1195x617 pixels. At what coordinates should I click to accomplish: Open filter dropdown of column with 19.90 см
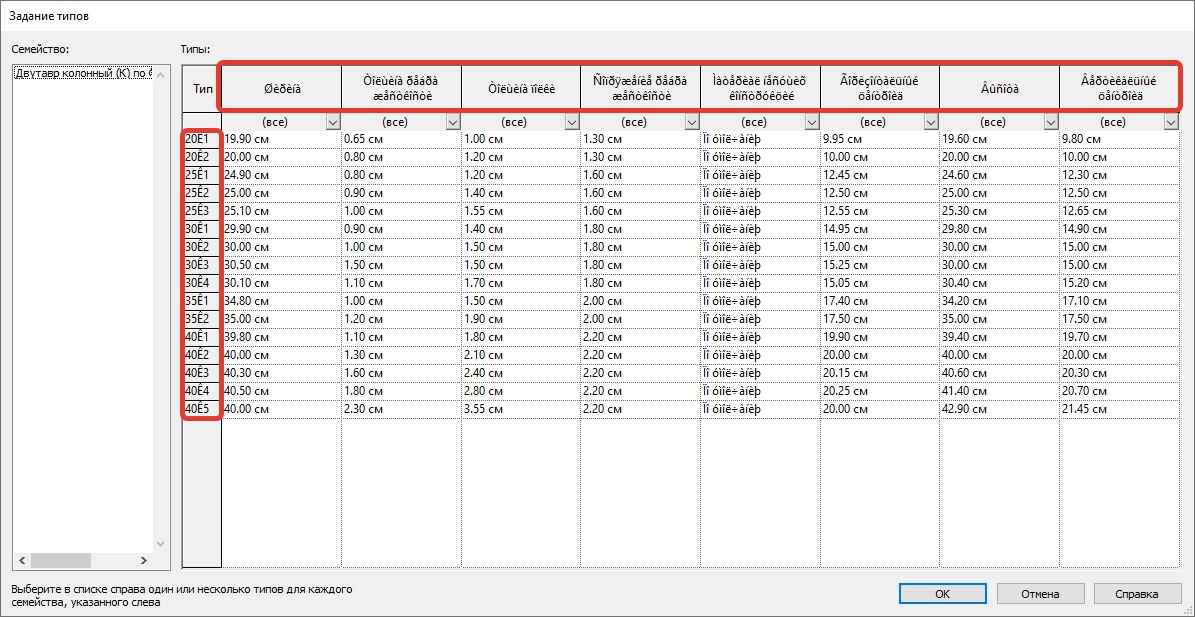pyautogui.click(x=333, y=122)
